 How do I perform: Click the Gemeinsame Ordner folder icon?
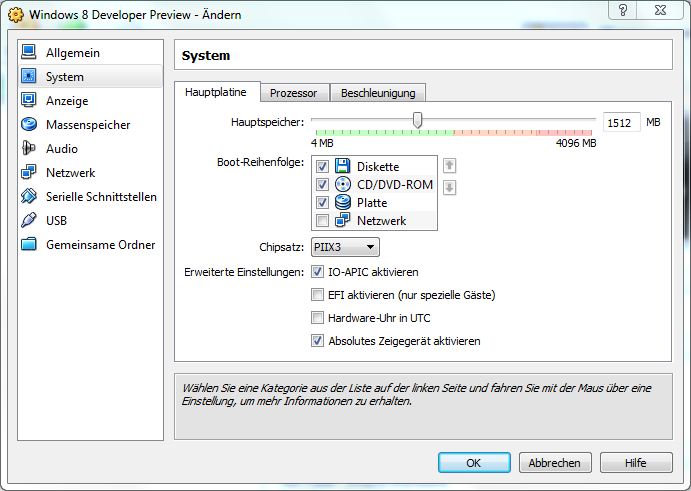tap(29, 244)
